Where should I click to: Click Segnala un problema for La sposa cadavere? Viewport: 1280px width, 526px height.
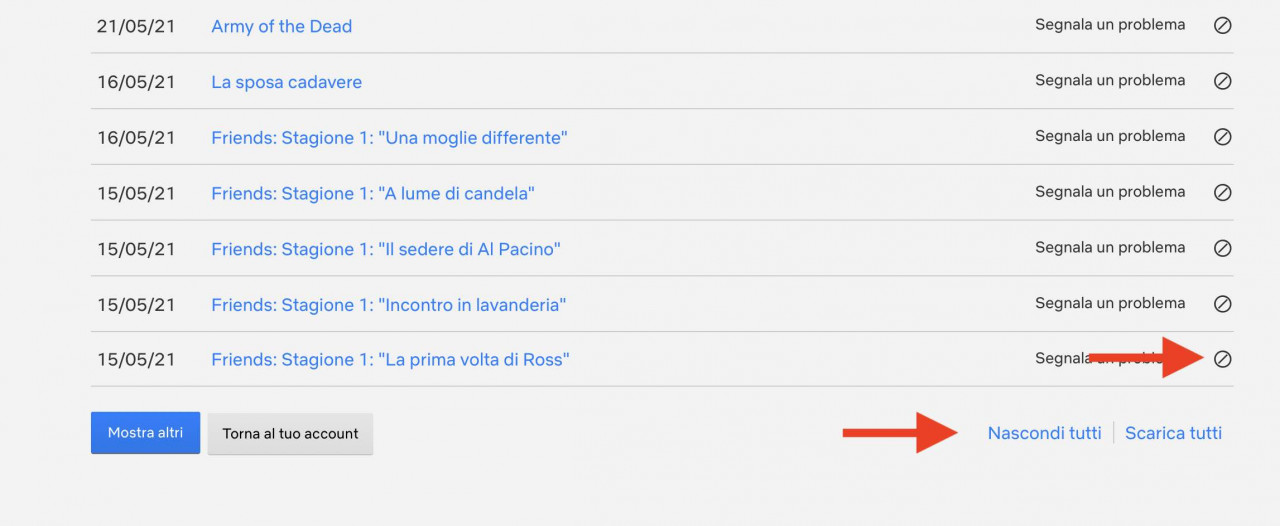point(1110,80)
